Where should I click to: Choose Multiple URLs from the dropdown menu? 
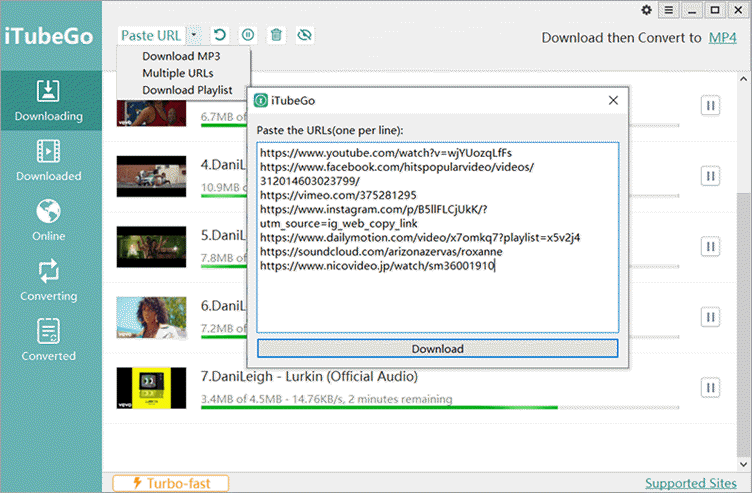pos(178,73)
